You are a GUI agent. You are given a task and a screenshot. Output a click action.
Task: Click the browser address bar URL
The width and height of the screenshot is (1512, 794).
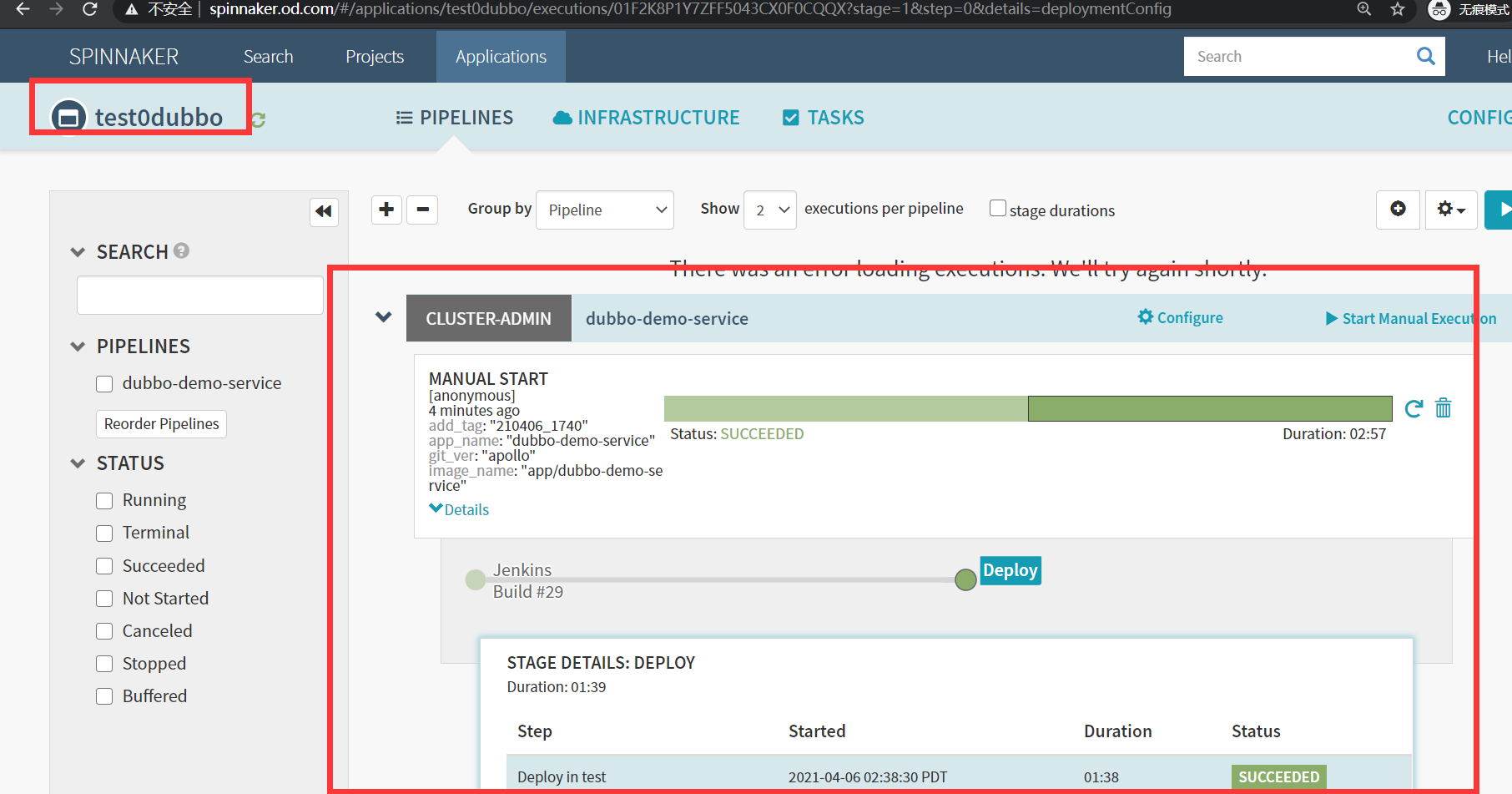coord(690,9)
